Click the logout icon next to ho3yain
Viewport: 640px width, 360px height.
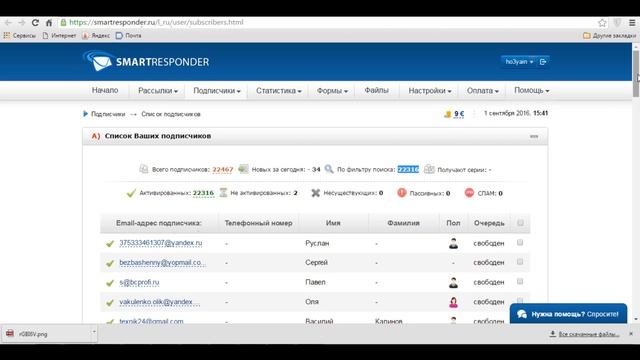coord(543,62)
